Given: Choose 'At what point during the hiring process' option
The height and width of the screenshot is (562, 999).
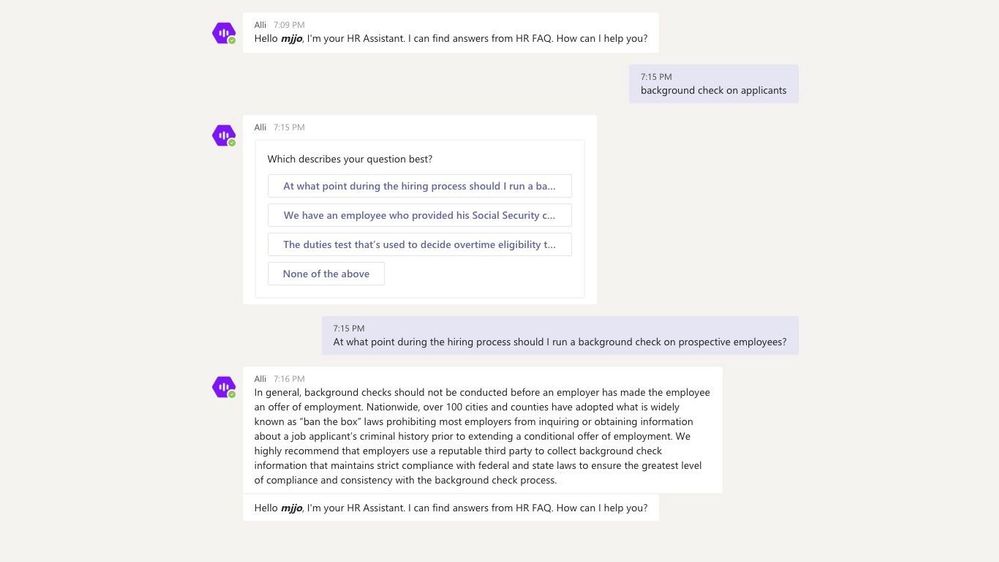Looking at the screenshot, I should (420, 186).
